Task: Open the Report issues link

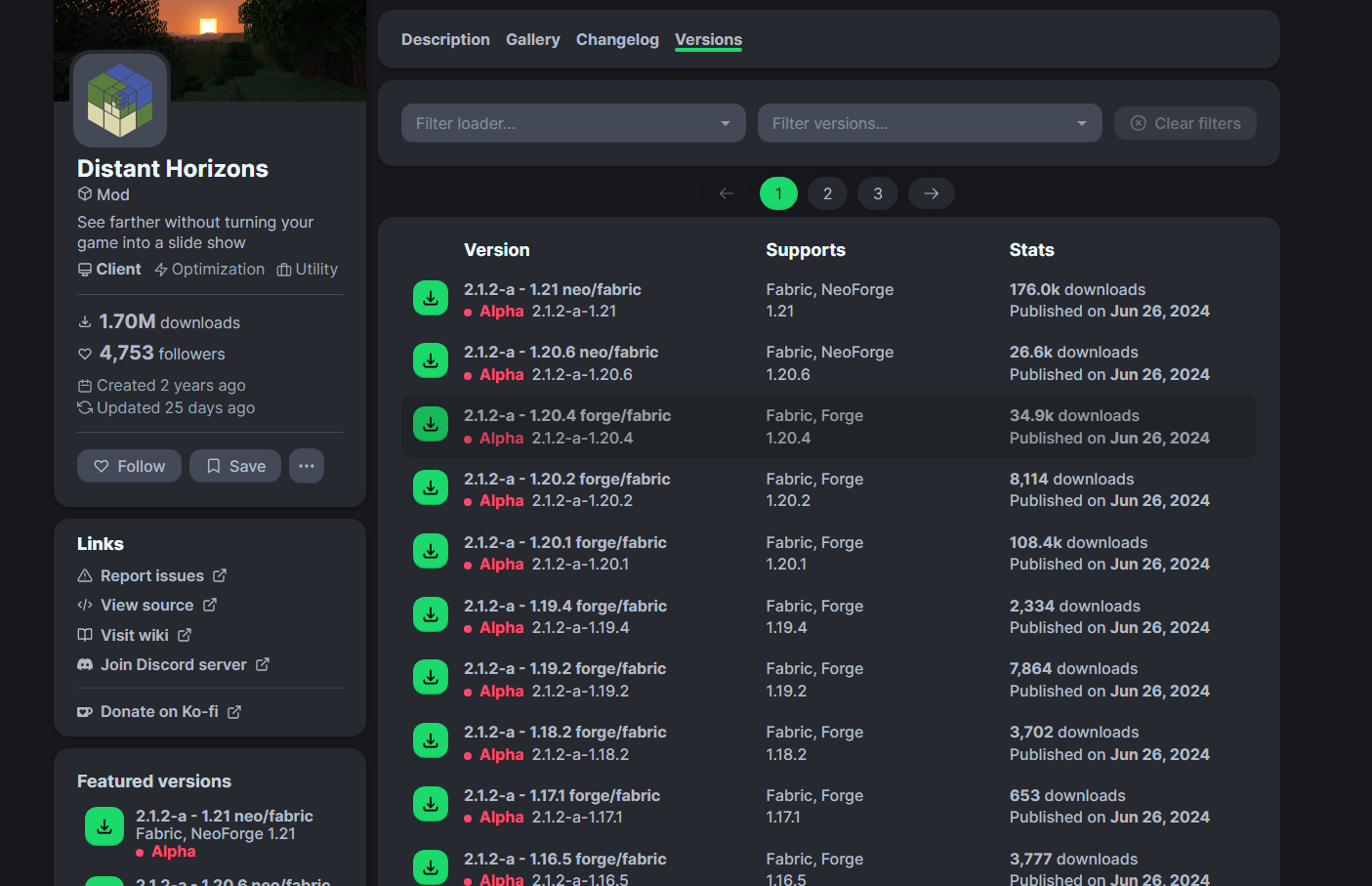Action: tap(152, 575)
